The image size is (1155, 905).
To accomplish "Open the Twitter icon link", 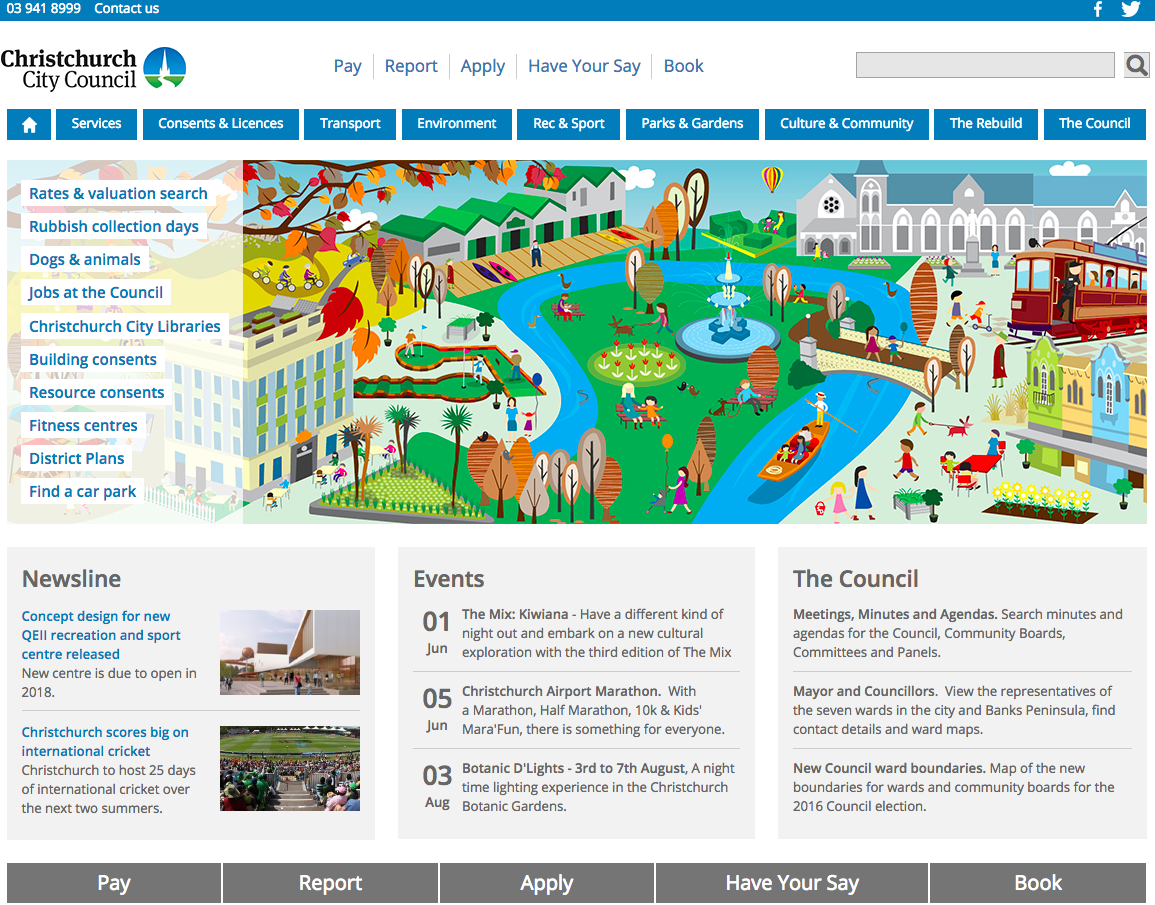I will [1130, 9].
